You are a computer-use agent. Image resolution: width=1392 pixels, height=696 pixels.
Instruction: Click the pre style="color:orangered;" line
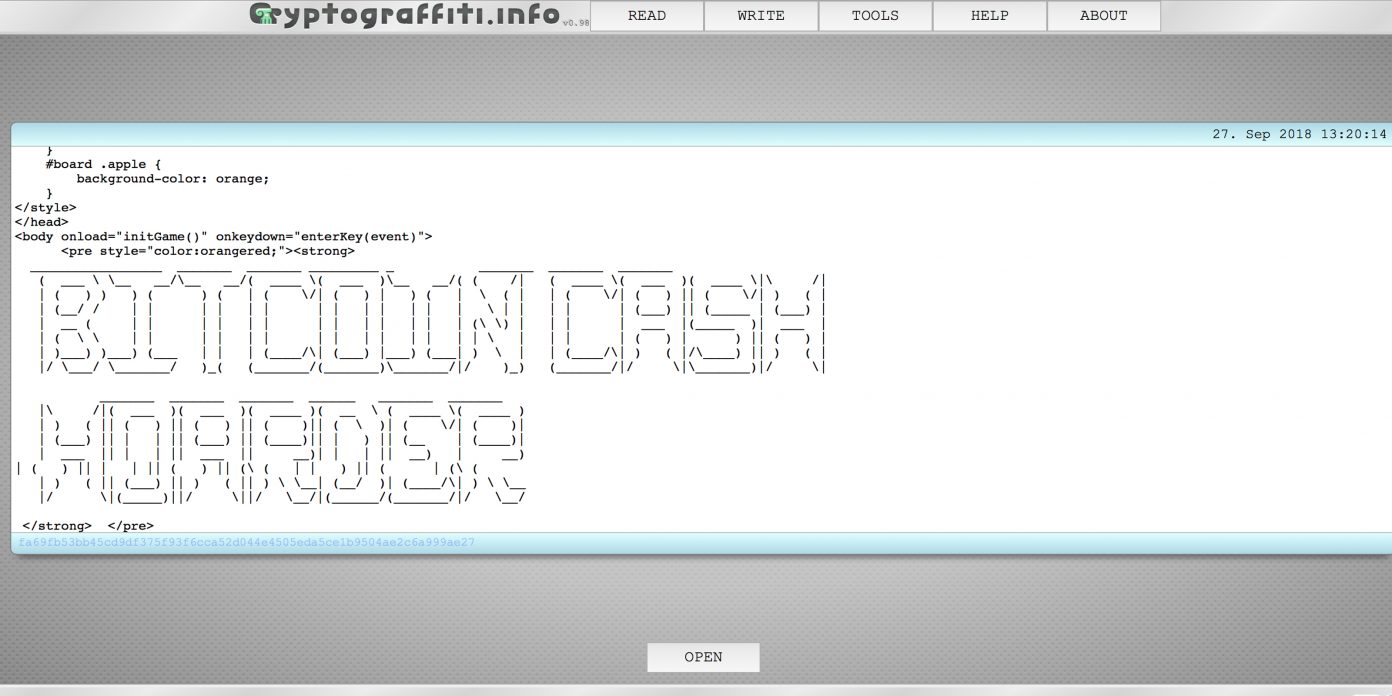click(x=207, y=251)
